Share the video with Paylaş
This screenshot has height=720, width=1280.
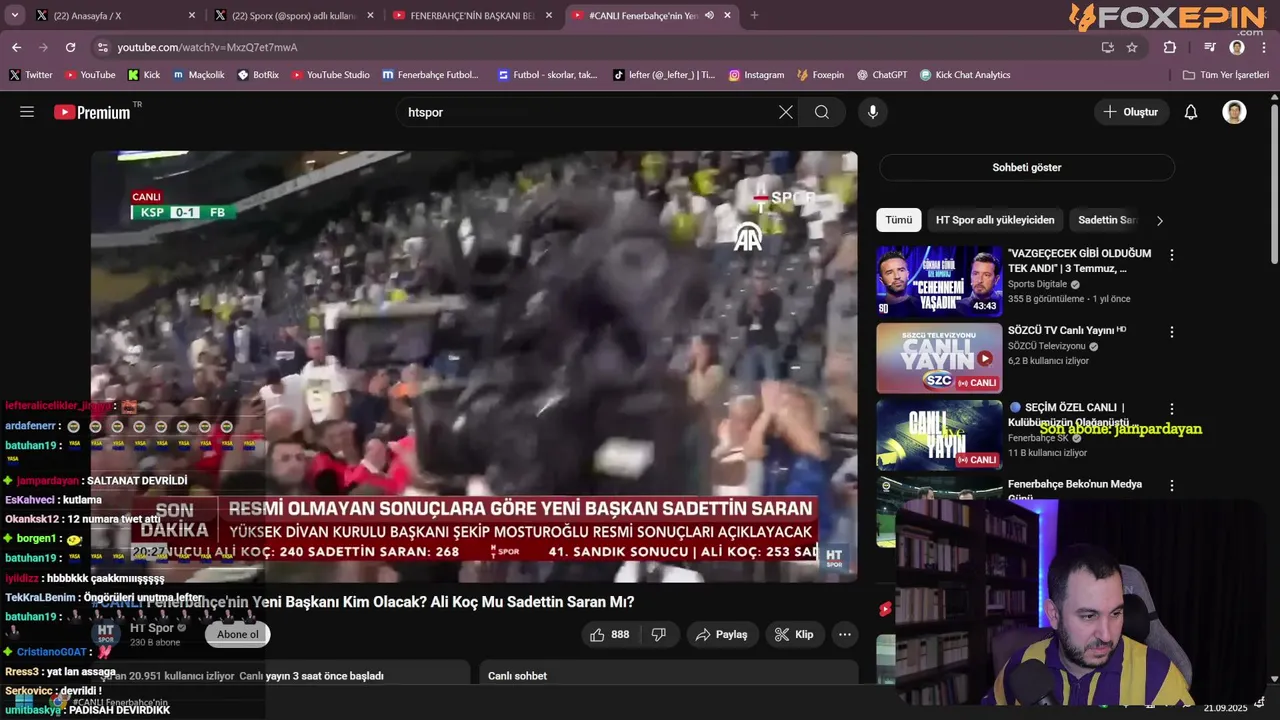tap(722, 634)
